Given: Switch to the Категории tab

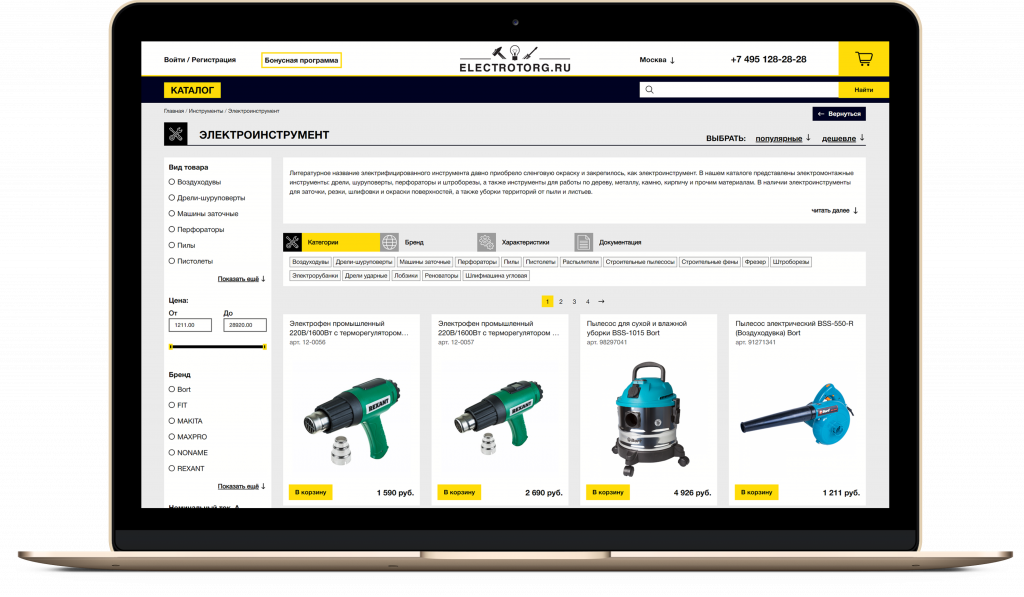Looking at the screenshot, I should (331, 242).
